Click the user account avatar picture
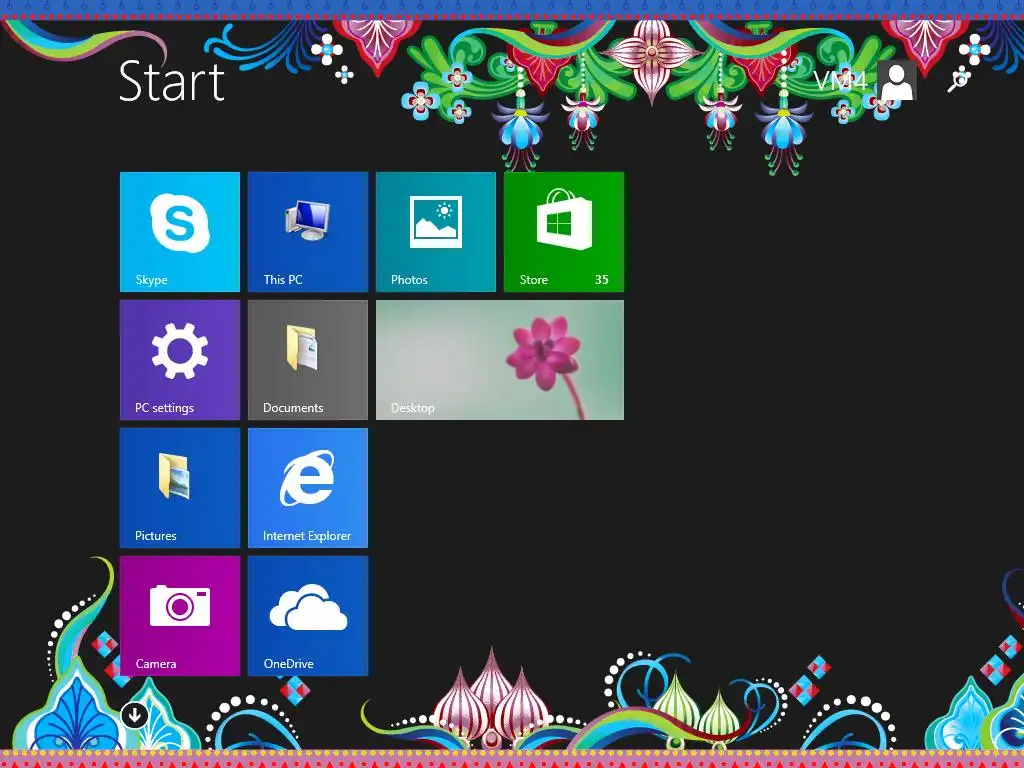 (x=897, y=81)
